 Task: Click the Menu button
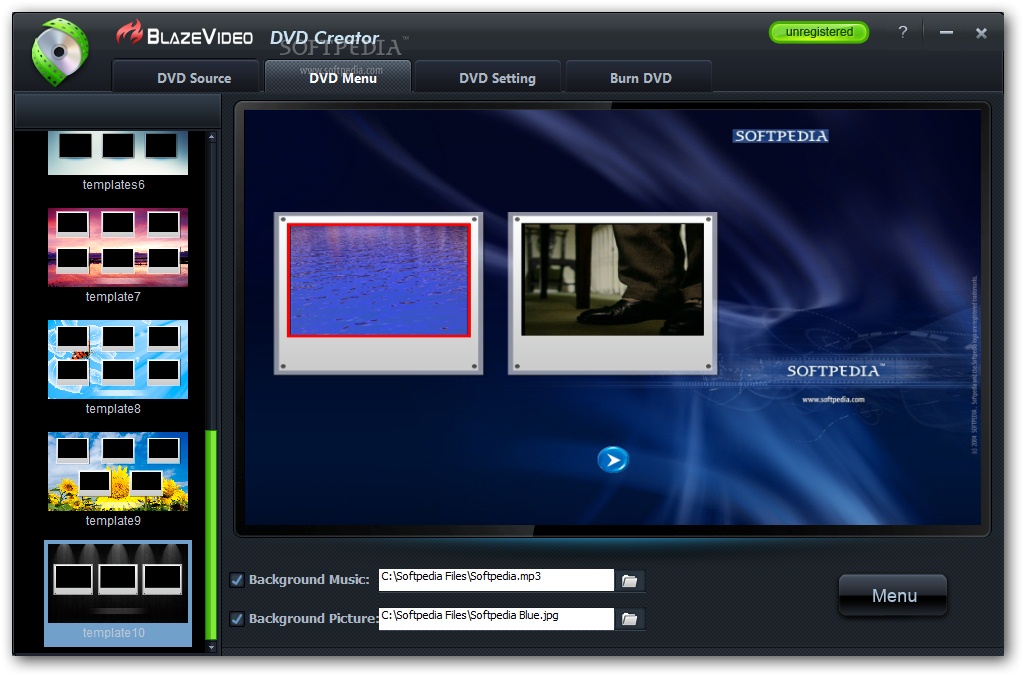tap(893, 595)
